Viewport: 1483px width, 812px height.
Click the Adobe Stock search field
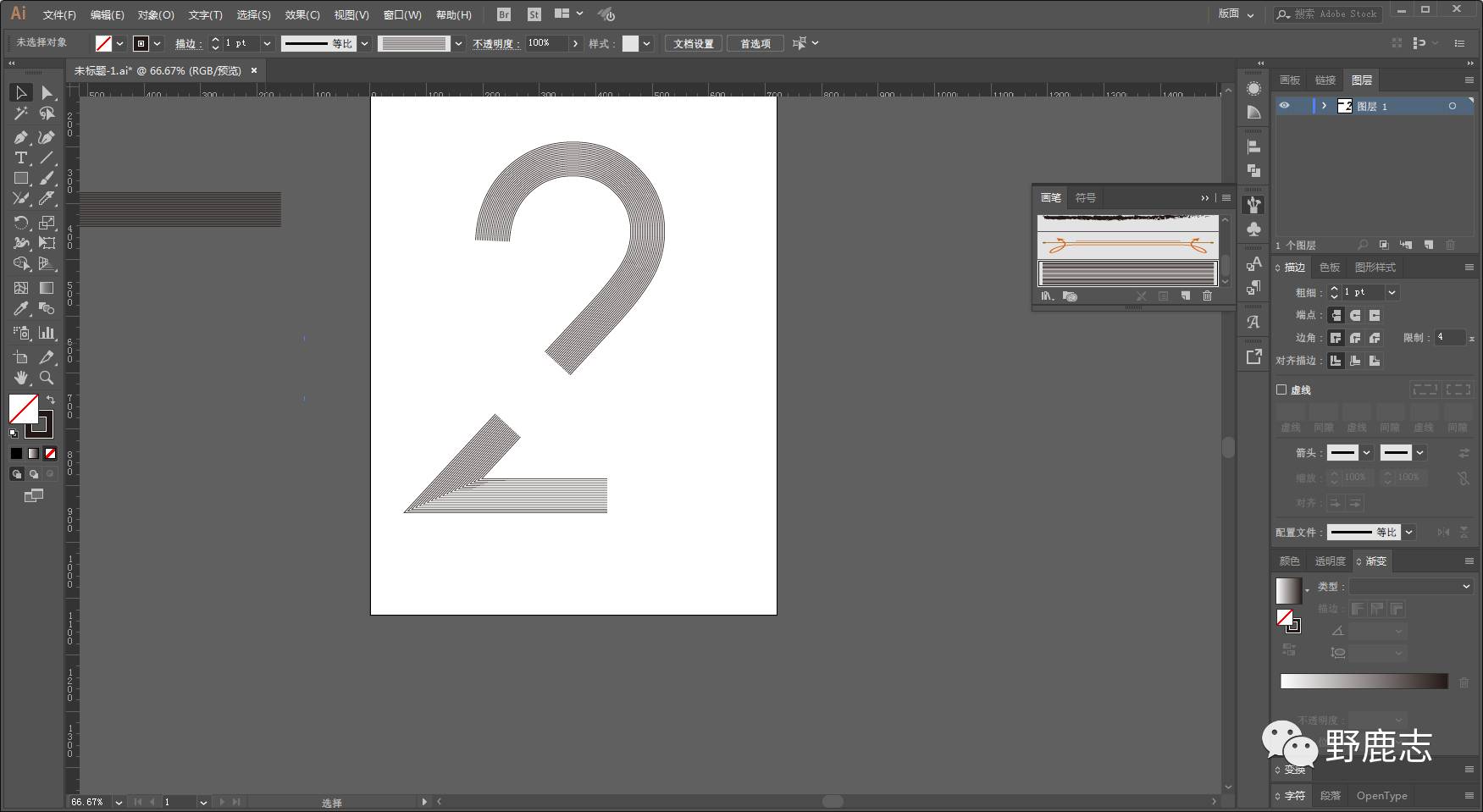1334,14
